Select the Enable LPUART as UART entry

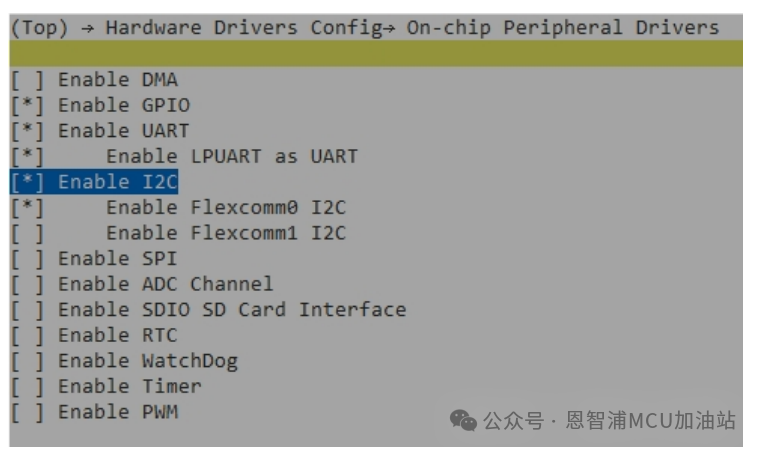pyautogui.click(x=231, y=156)
